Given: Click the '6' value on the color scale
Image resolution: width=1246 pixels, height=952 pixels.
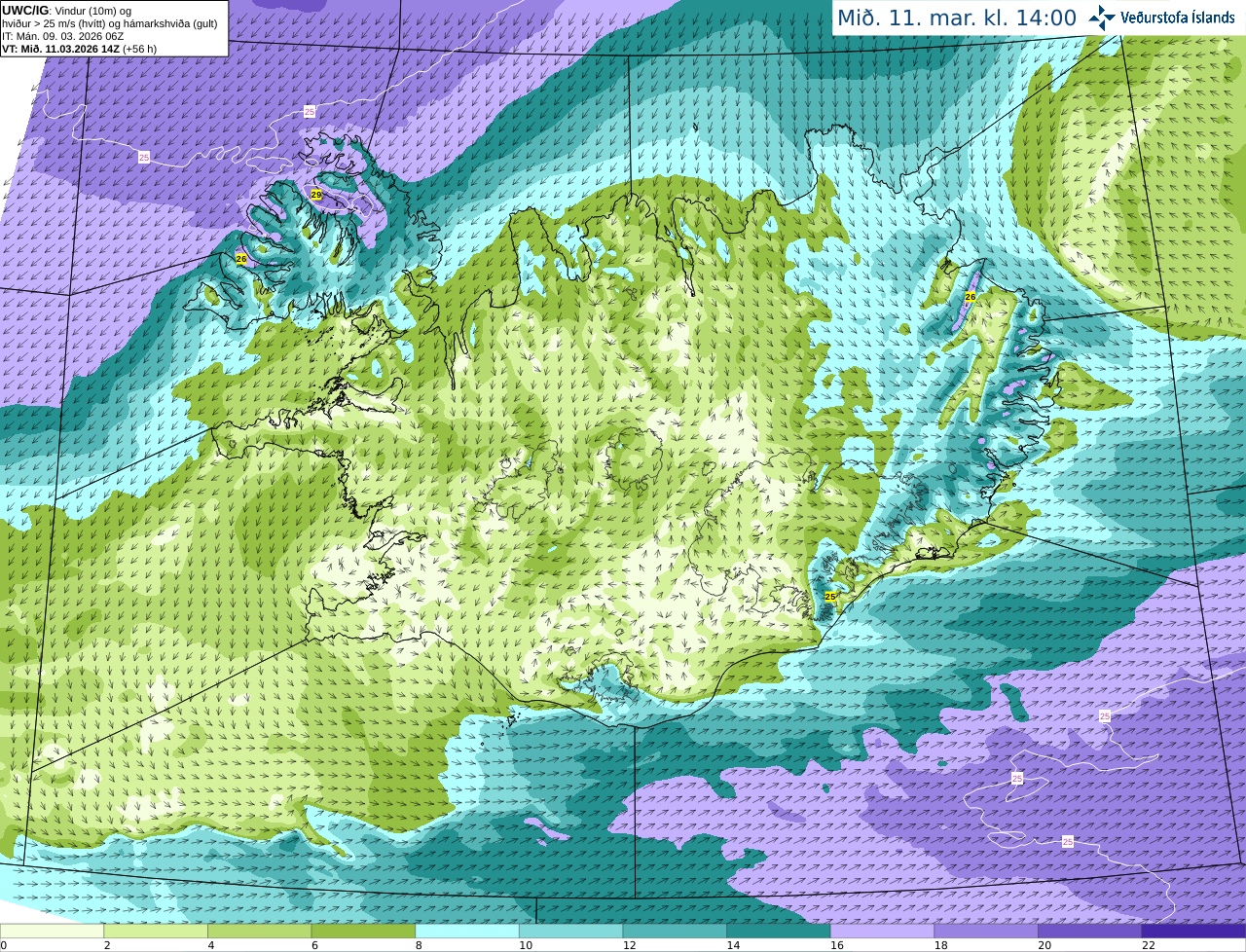Looking at the screenshot, I should (314, 944).
